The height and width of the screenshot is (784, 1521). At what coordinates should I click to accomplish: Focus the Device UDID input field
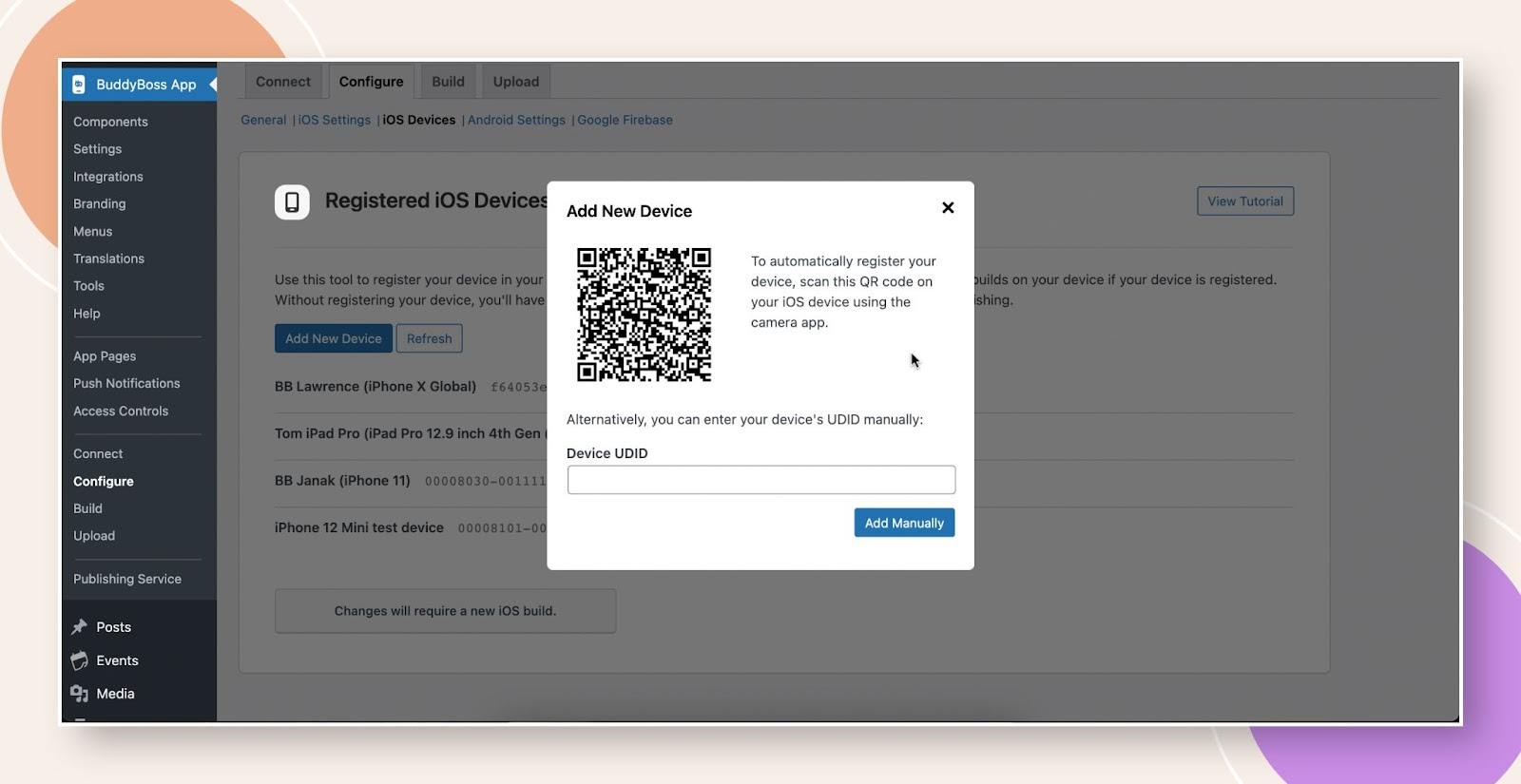tap(761, 480)
